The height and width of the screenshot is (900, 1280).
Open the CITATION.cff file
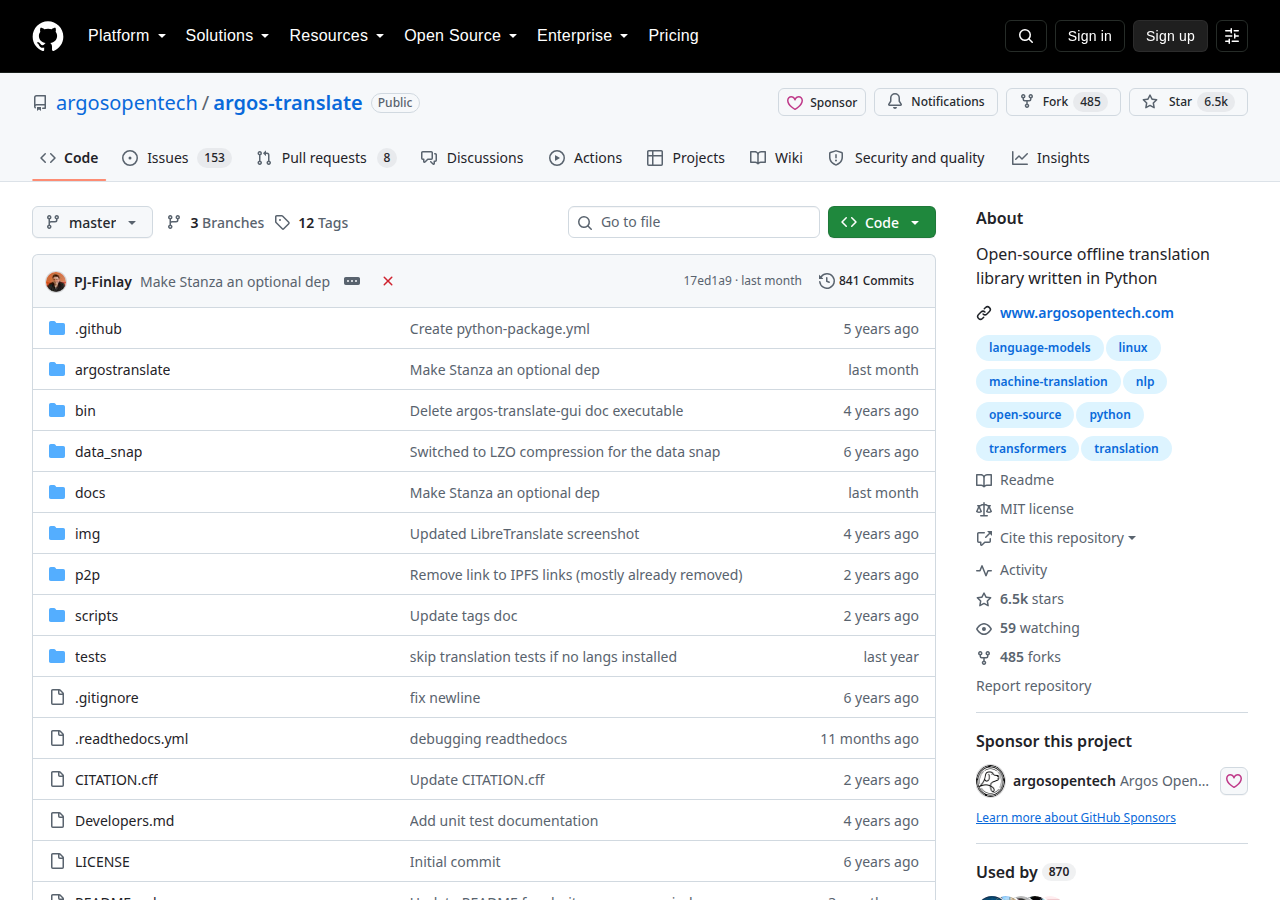[116, 780]
